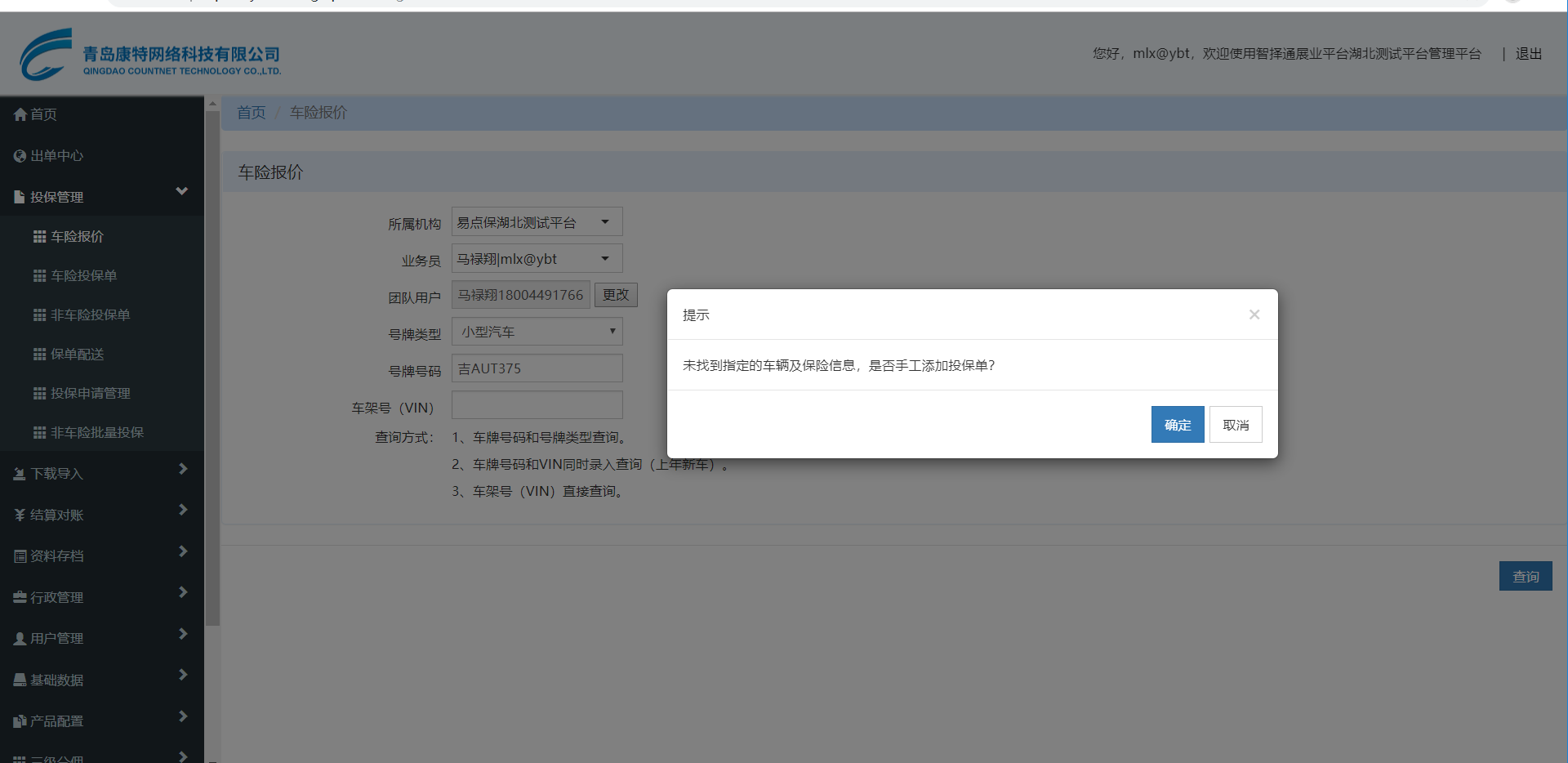Viewport: 1568px width, 763px height.
Task: Click the document icon for 投保管理
Action: click(x=20, y=197)
